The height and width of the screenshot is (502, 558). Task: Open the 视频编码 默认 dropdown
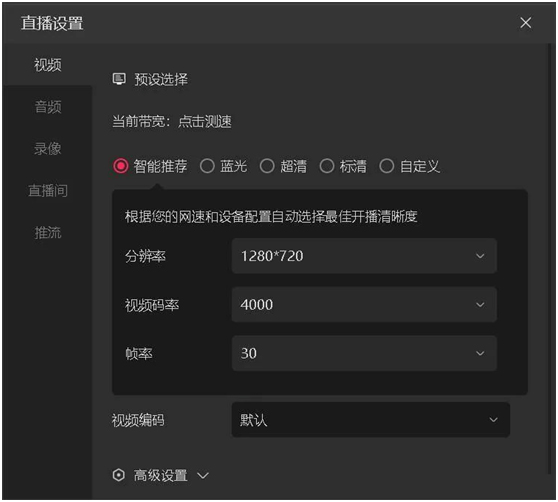coord(370,419)
